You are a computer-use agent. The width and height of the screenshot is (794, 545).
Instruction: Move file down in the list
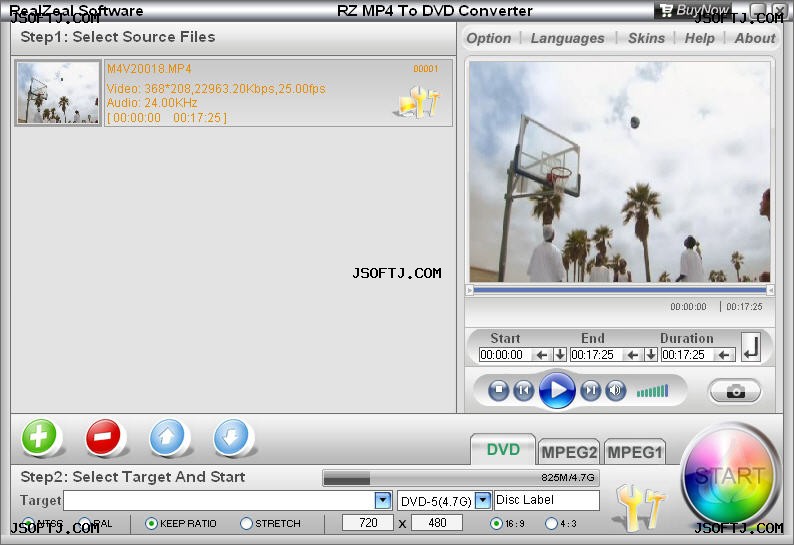231,437
